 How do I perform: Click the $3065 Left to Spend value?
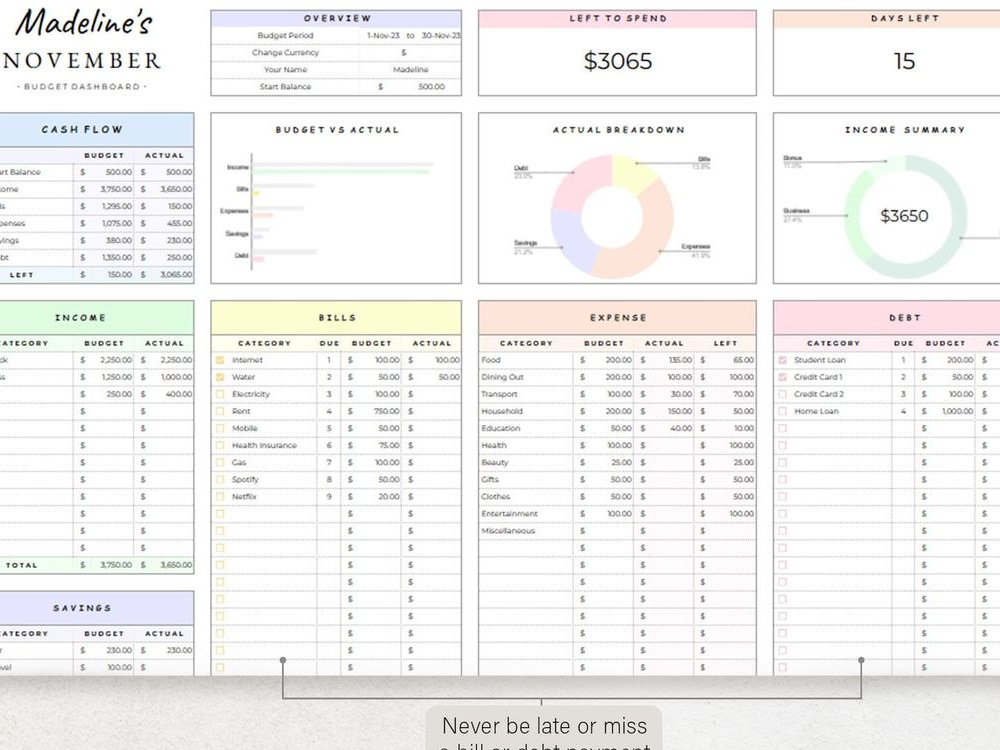coord(617,61)
